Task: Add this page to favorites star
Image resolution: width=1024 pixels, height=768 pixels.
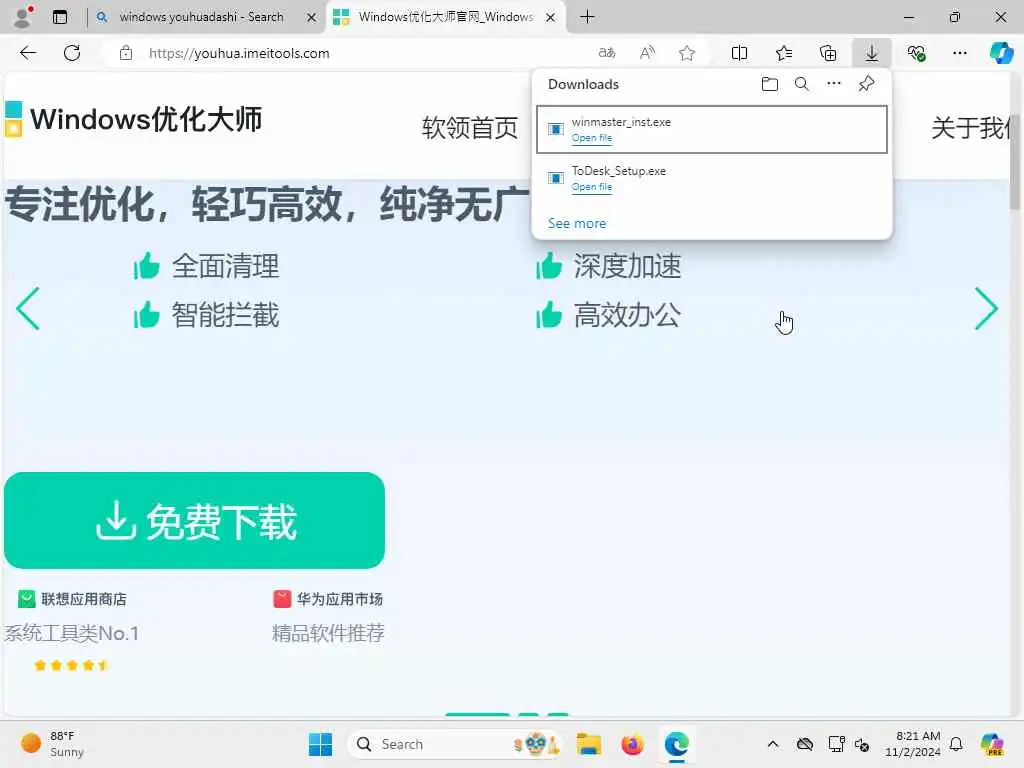Action: 687,53
